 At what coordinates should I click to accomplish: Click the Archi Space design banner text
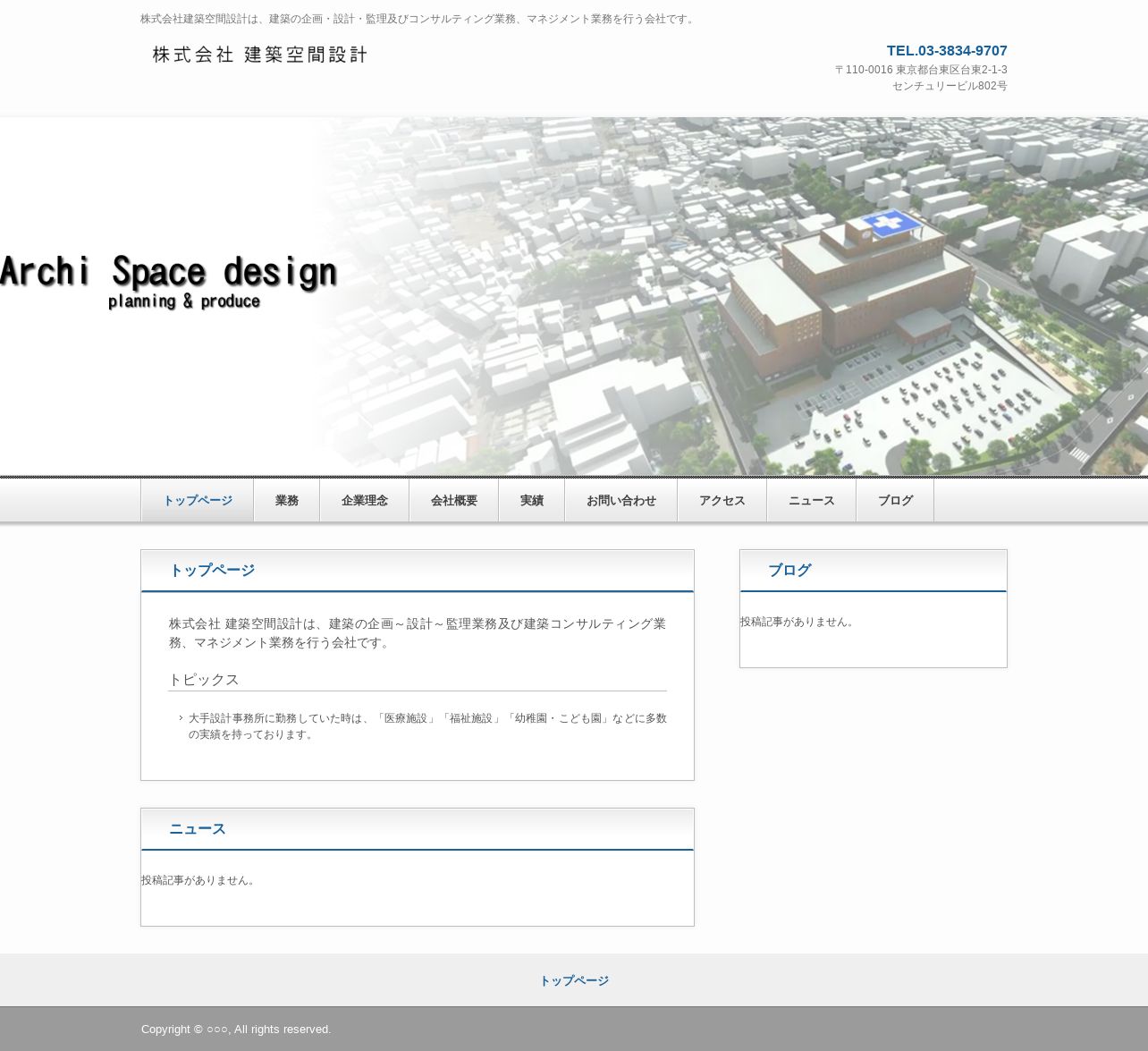pyautogui.click(x=169, y=272)
